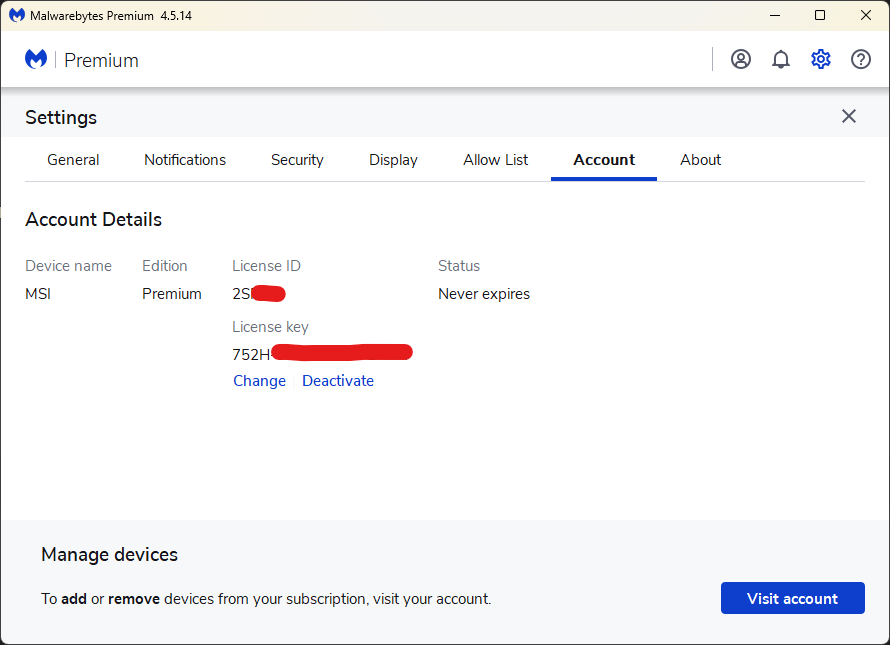Open the help question mark icon
890x645 pixels.
(860, 59)
